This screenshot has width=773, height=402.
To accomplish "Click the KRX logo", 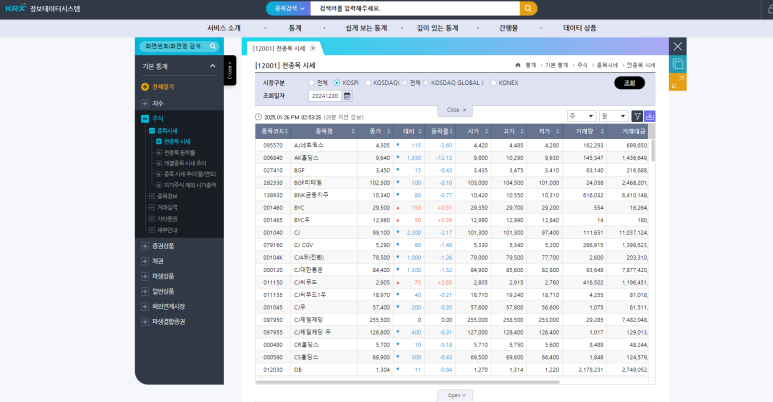I will tap(15, 8).
